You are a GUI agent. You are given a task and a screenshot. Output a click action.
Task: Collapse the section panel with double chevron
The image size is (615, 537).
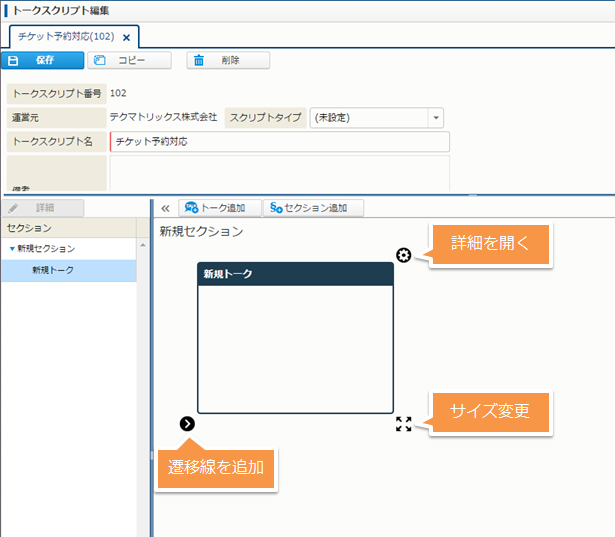[x=165, y=209]
